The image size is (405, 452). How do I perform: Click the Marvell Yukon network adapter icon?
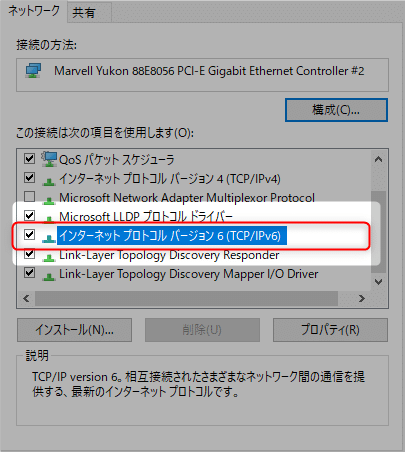point(33,71)
